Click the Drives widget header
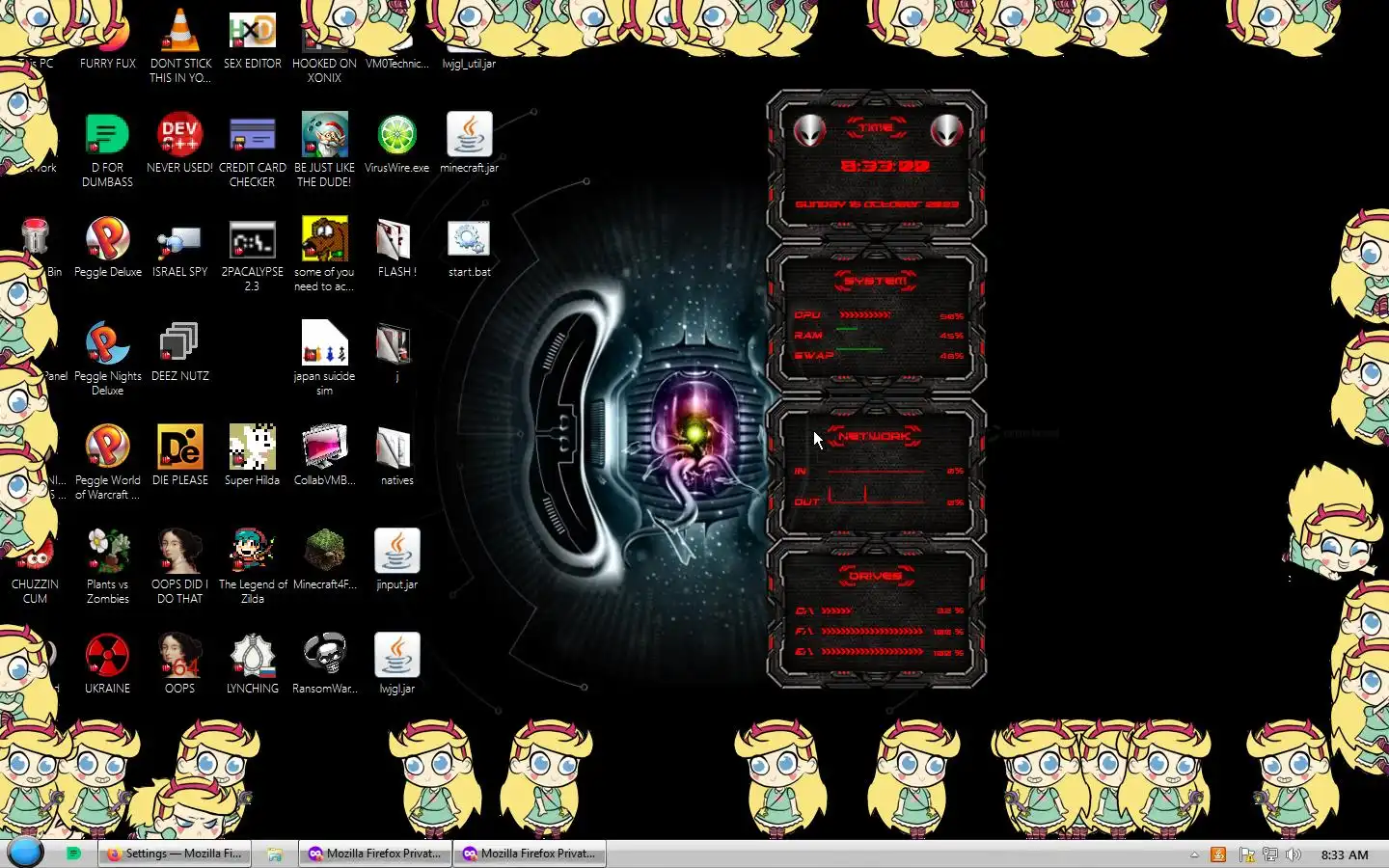Image resolution: width=1389 pixels, height=868 pixels. (876, 576)
